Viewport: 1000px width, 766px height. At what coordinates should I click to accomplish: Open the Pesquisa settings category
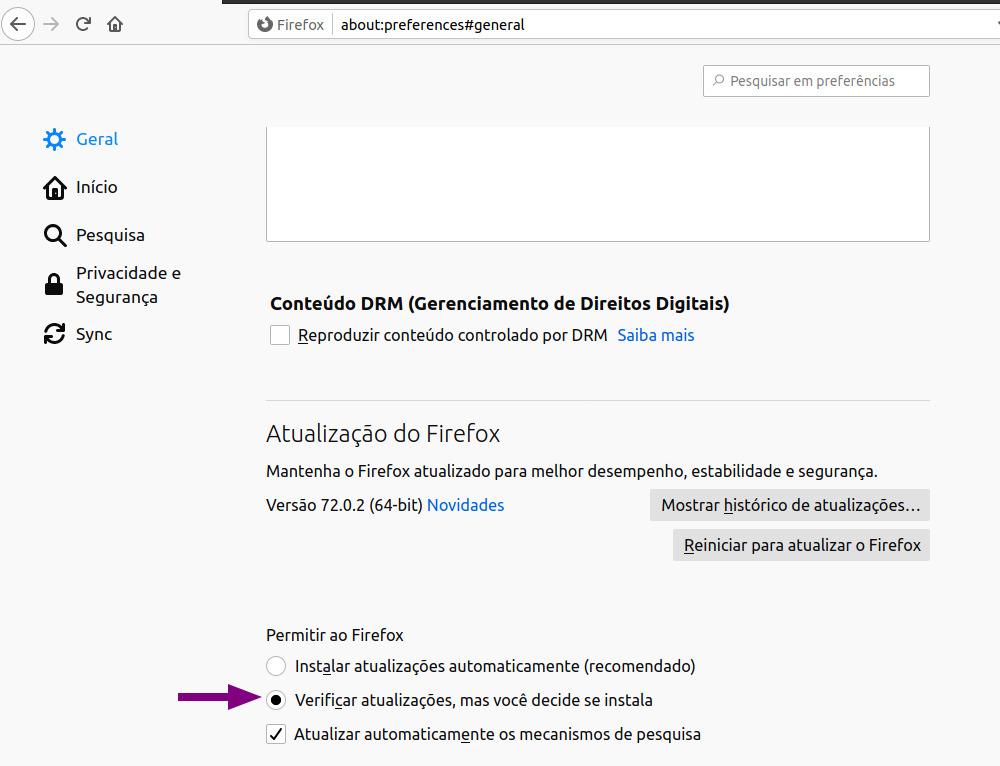pos(110,235)
